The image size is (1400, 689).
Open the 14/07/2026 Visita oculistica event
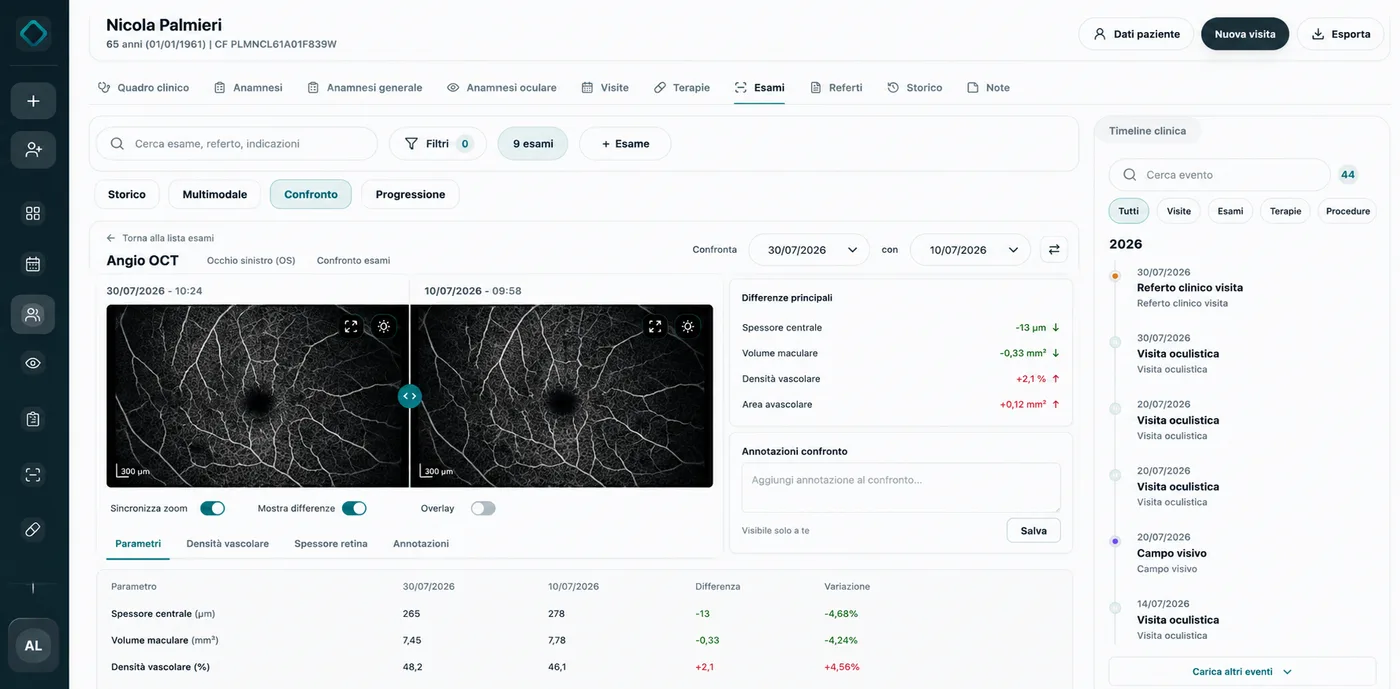coord(1178,619)
